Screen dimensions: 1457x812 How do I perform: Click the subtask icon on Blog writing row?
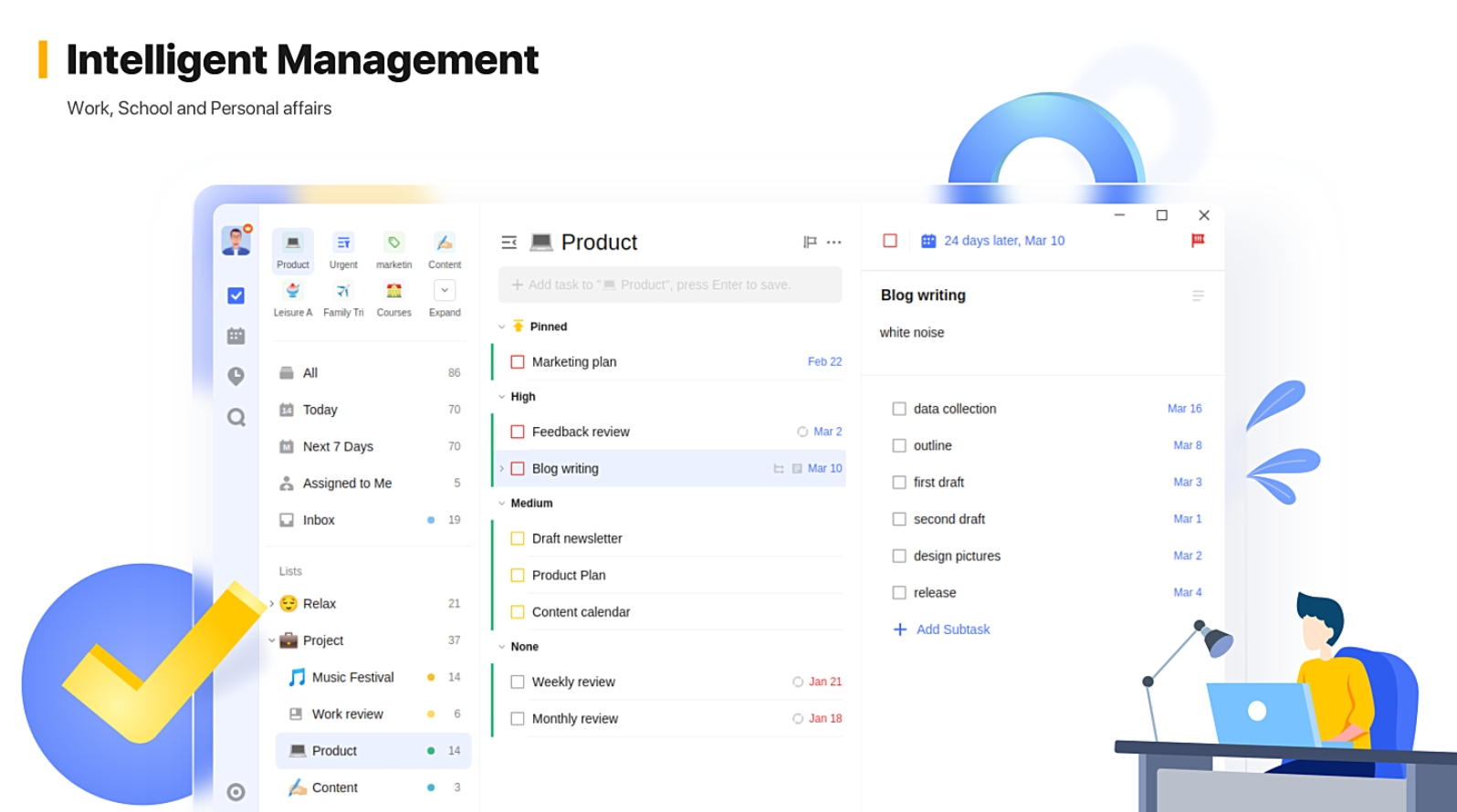779,469
